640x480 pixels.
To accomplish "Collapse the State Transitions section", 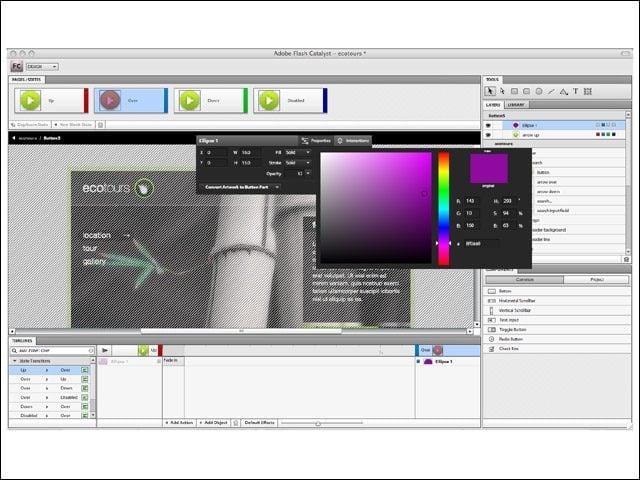I will 15,361.
